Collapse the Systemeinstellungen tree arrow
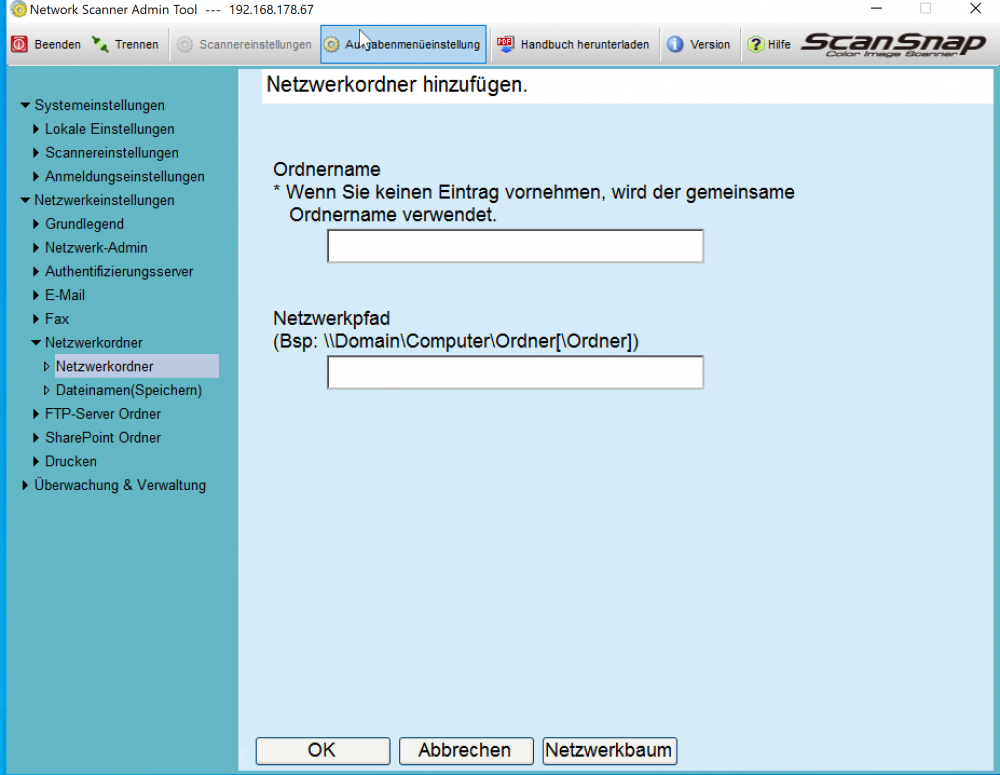Viewport: 1000px width, 775px height. (x=25, y=105)
